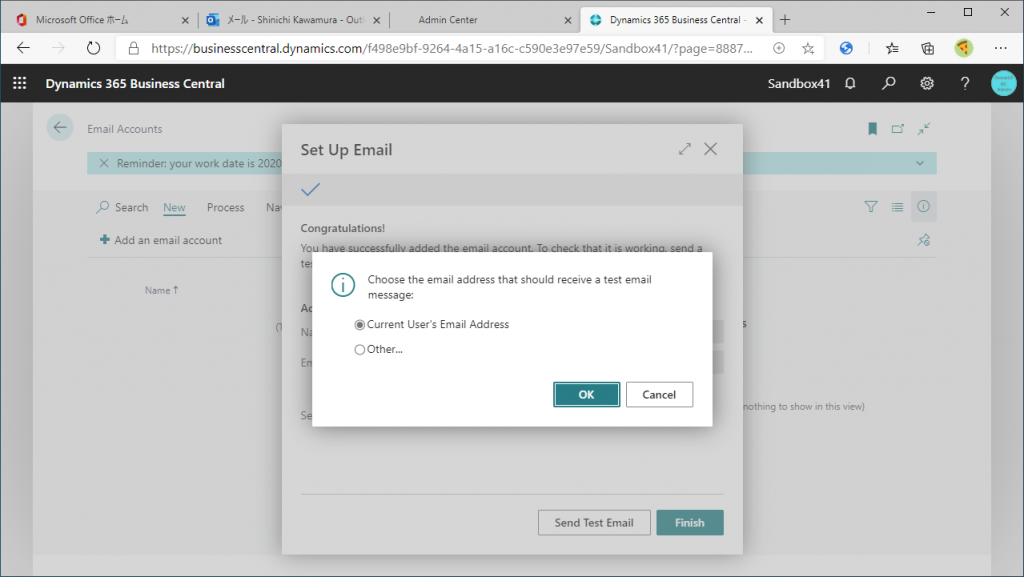Refresh the browser page
Image resolution: width=1024 pixels, height=577 pixels.
click(93, 48)
